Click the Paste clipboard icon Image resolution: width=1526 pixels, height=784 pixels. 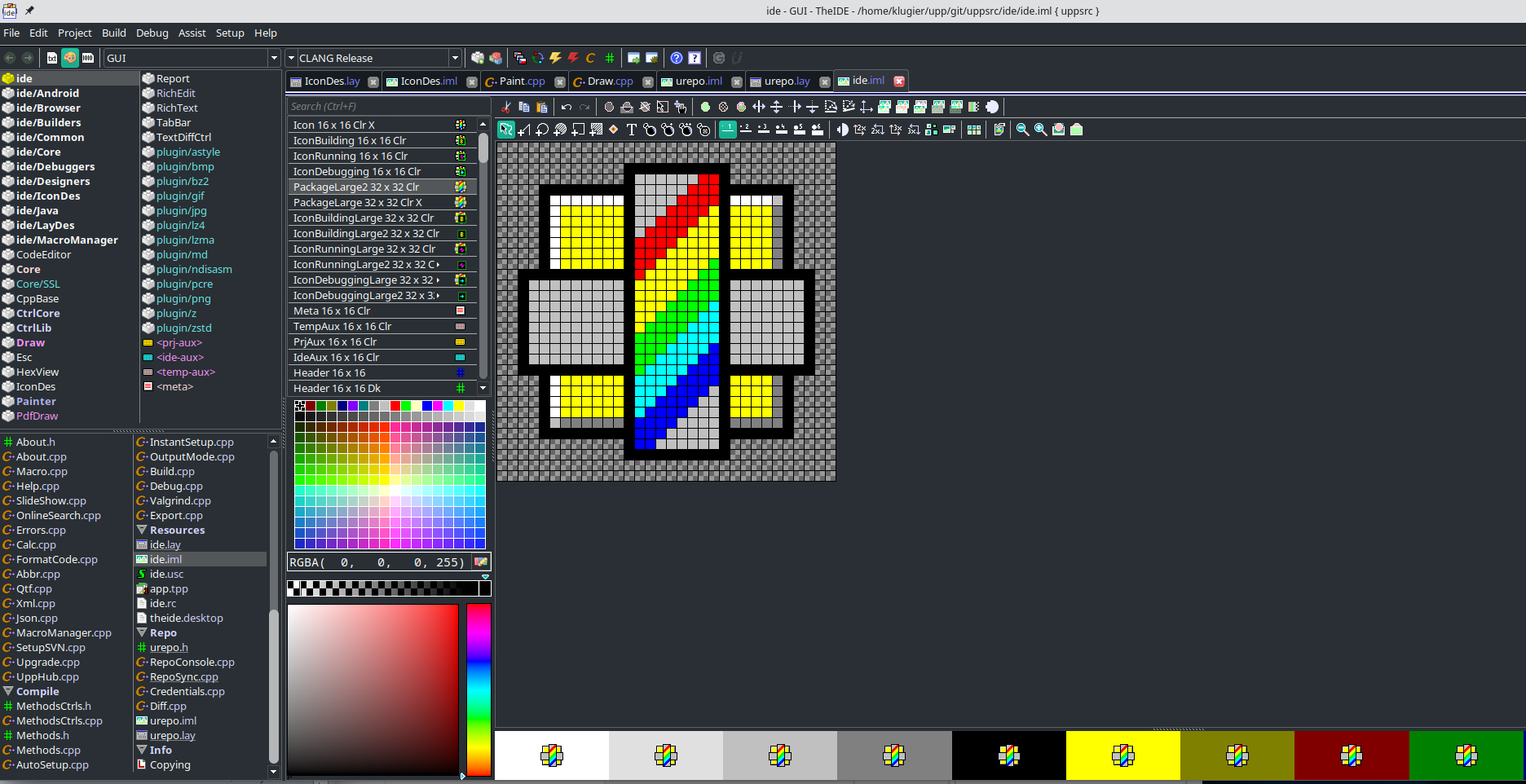pos(542,107)
